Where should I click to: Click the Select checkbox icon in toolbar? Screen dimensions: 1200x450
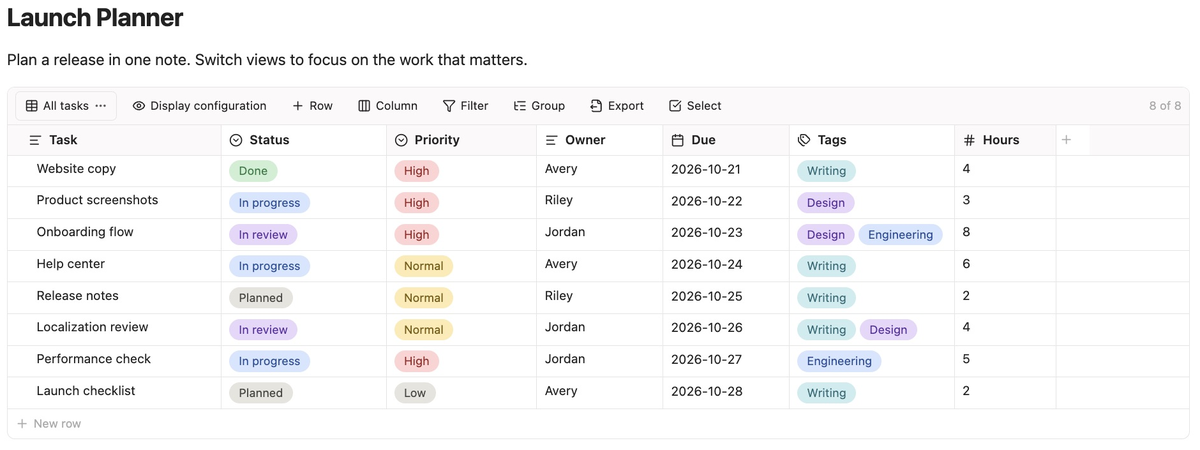675,106
